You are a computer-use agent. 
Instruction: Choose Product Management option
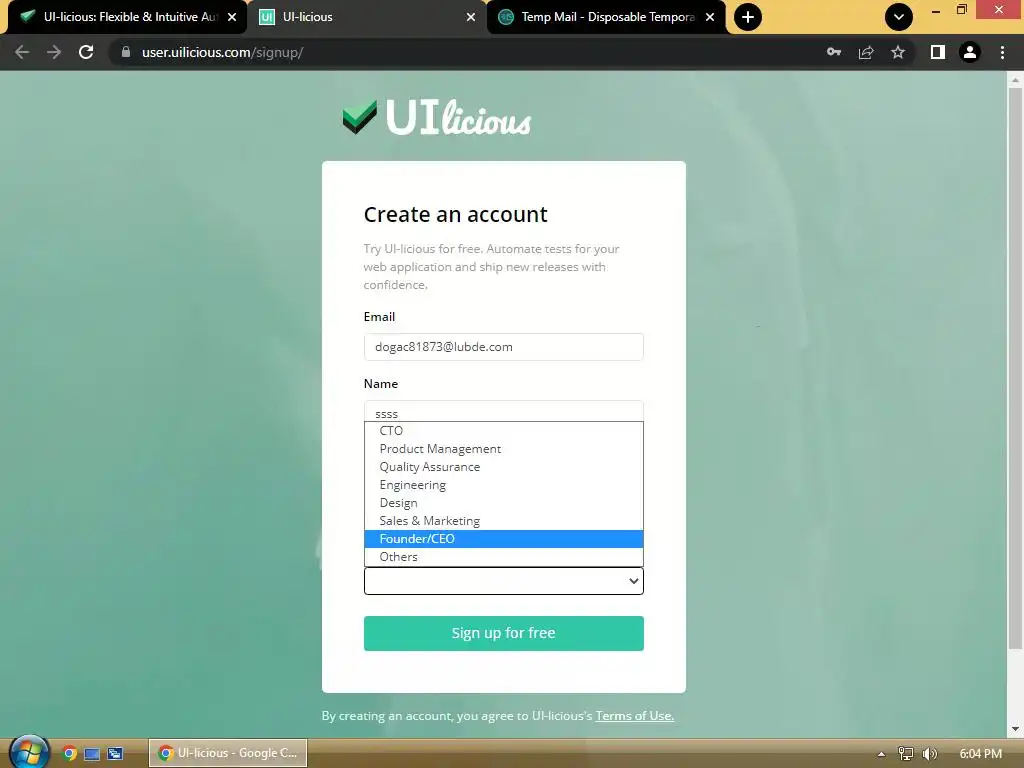point(504,449)
